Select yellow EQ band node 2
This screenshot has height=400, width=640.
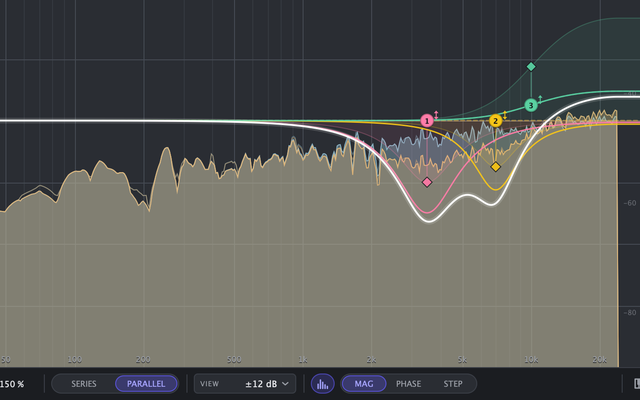tap(496, 121)
